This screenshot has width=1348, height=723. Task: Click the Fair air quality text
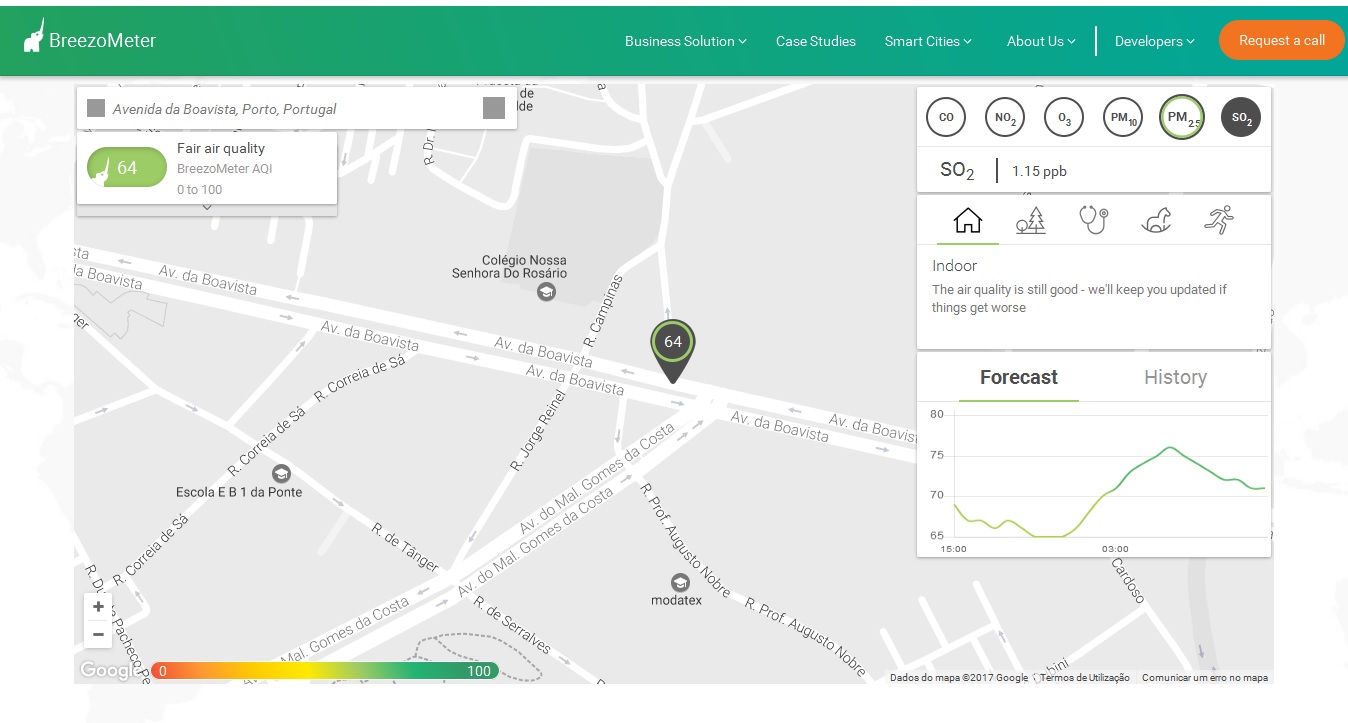click(221, 148)
